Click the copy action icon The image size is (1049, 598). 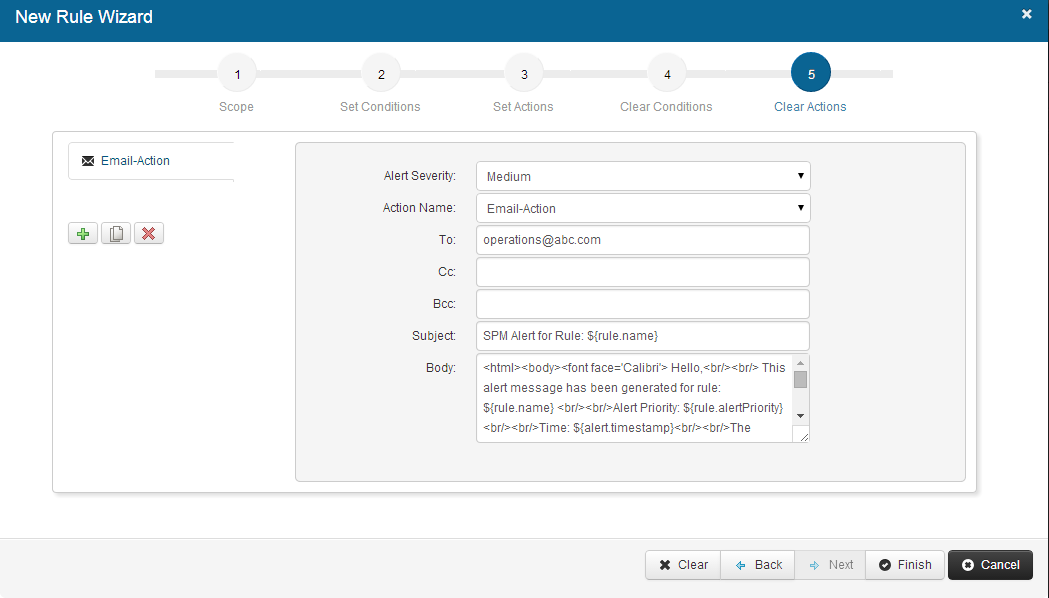[116, 234]
